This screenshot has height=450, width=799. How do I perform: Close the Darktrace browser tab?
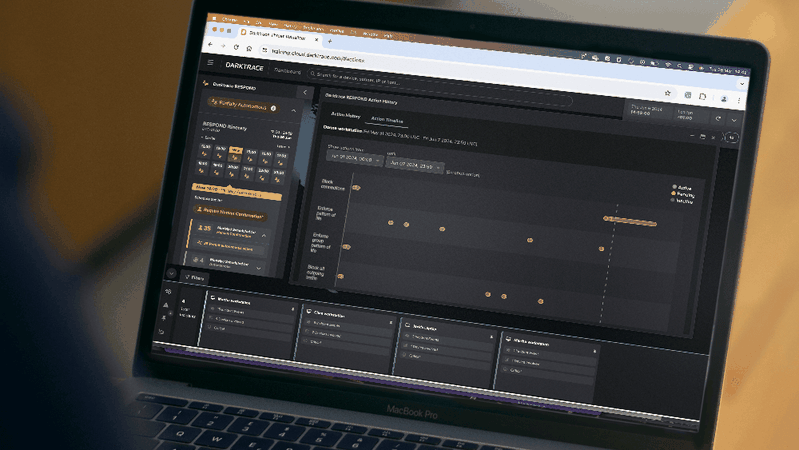coord(317,39)
